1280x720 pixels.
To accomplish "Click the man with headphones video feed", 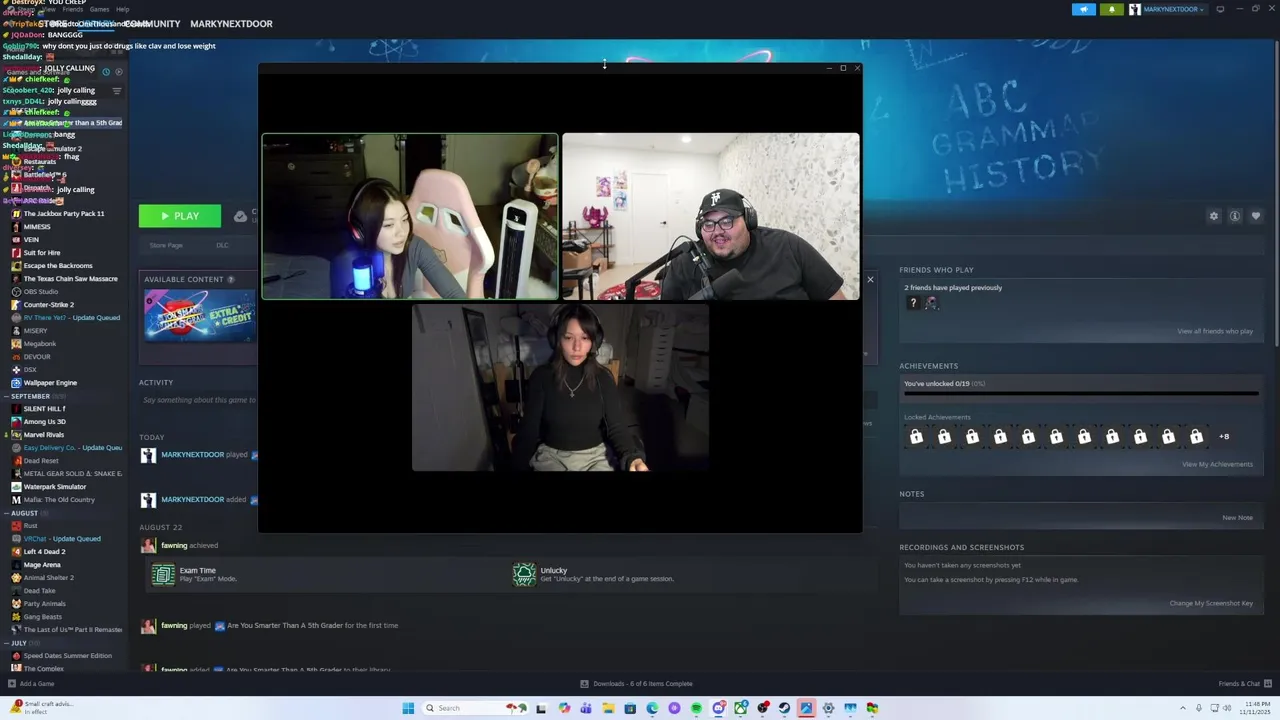I will (x=710, y=216).
